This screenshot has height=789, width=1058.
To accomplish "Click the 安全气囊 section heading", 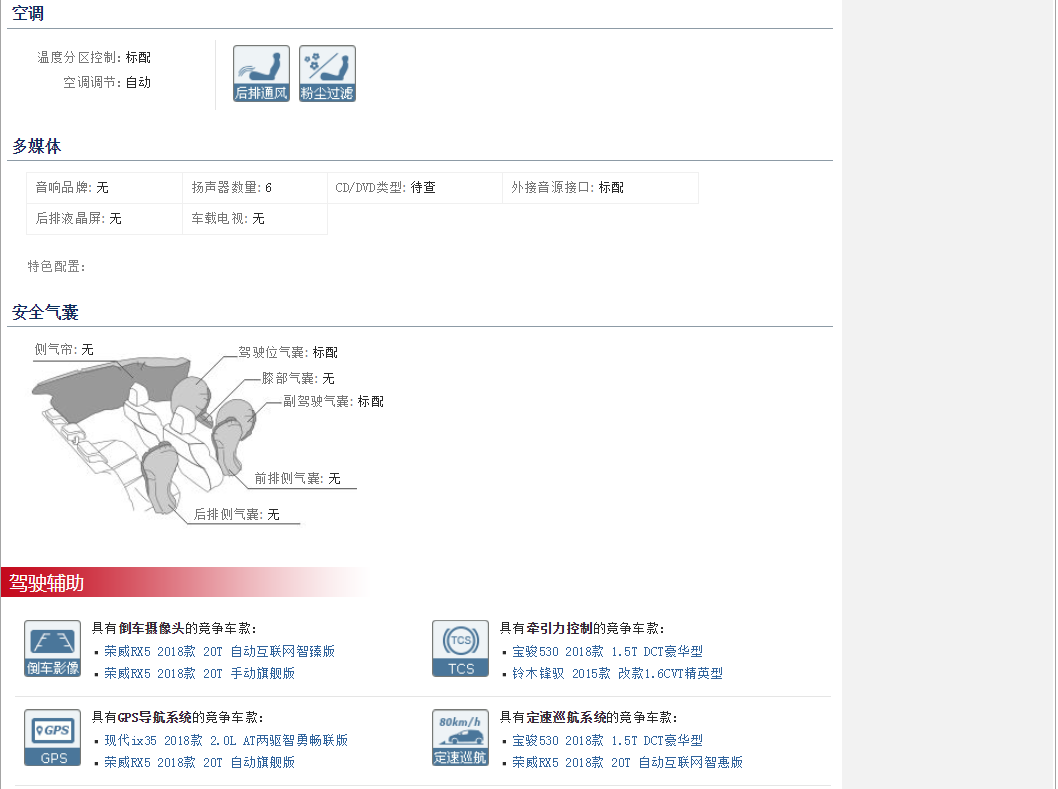I will [45, 312].
